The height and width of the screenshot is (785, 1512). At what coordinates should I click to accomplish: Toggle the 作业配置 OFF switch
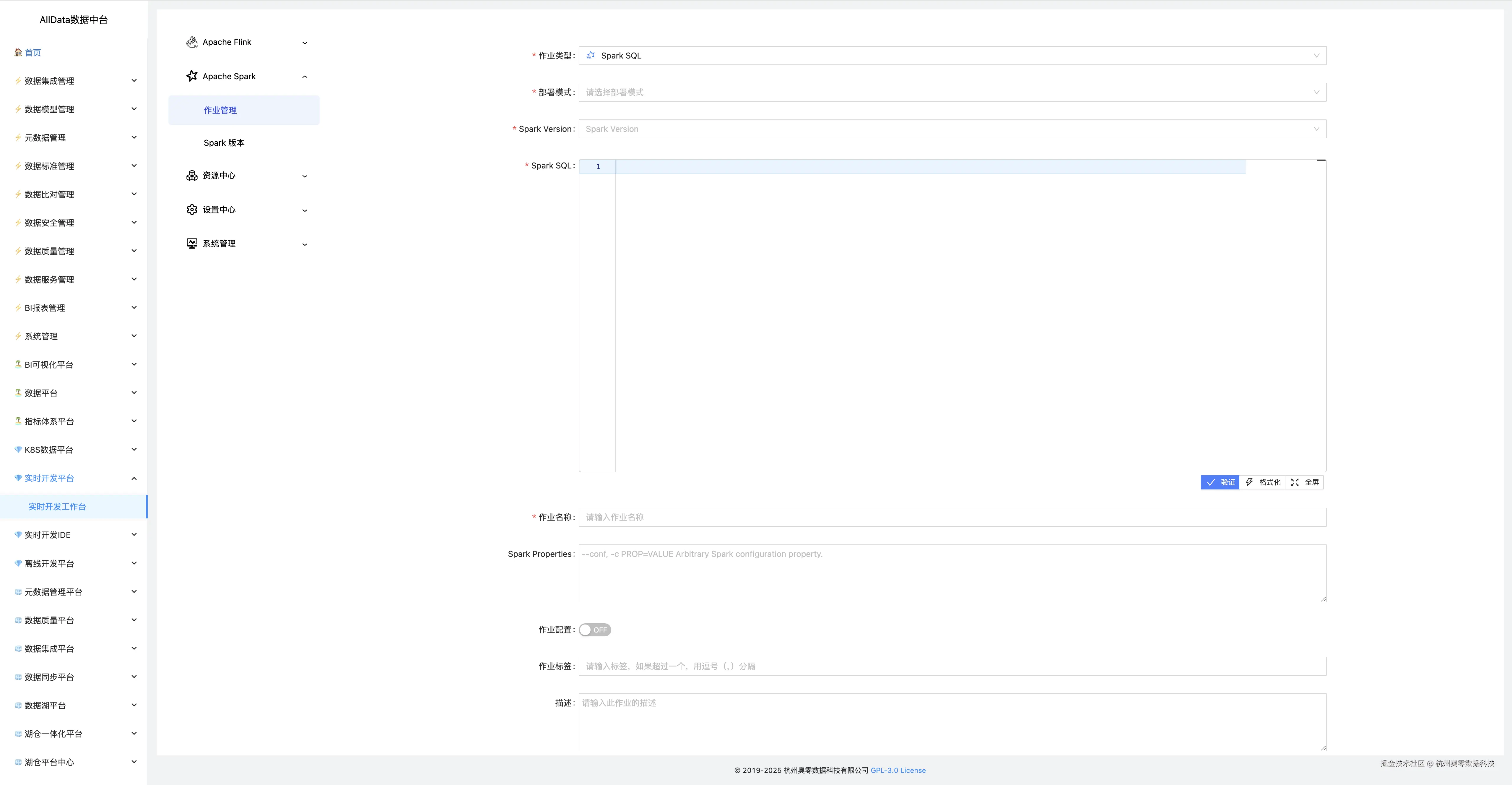pyautogui.click(x=595, y=630)
